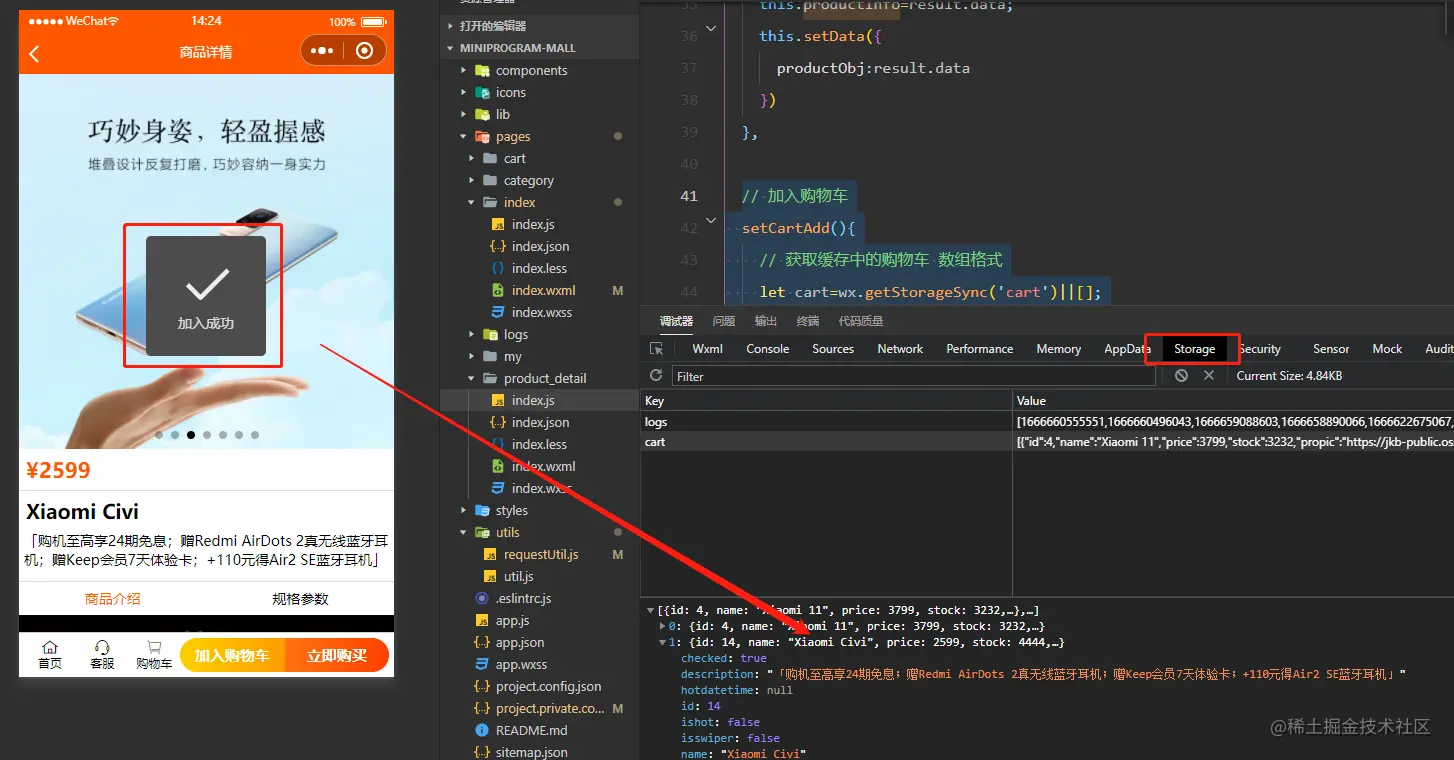The width and height of the screenshot is (1454, 760).
Task: Open index.less in the index folder
Action: pos(539,268)
